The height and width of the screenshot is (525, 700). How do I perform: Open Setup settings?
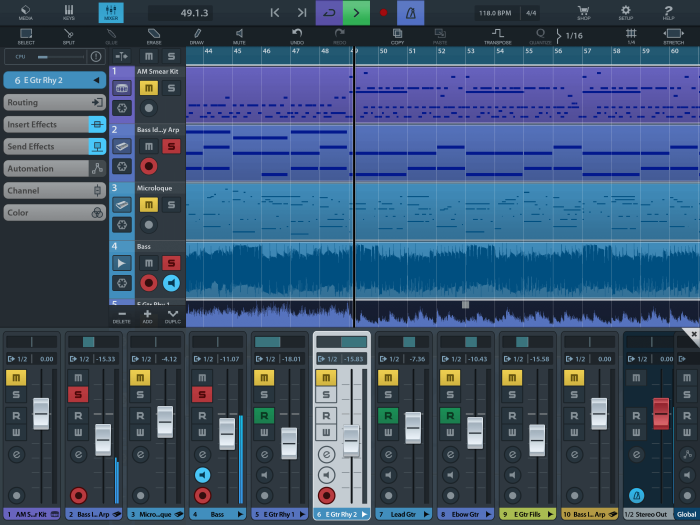click(x=625, y=12)
